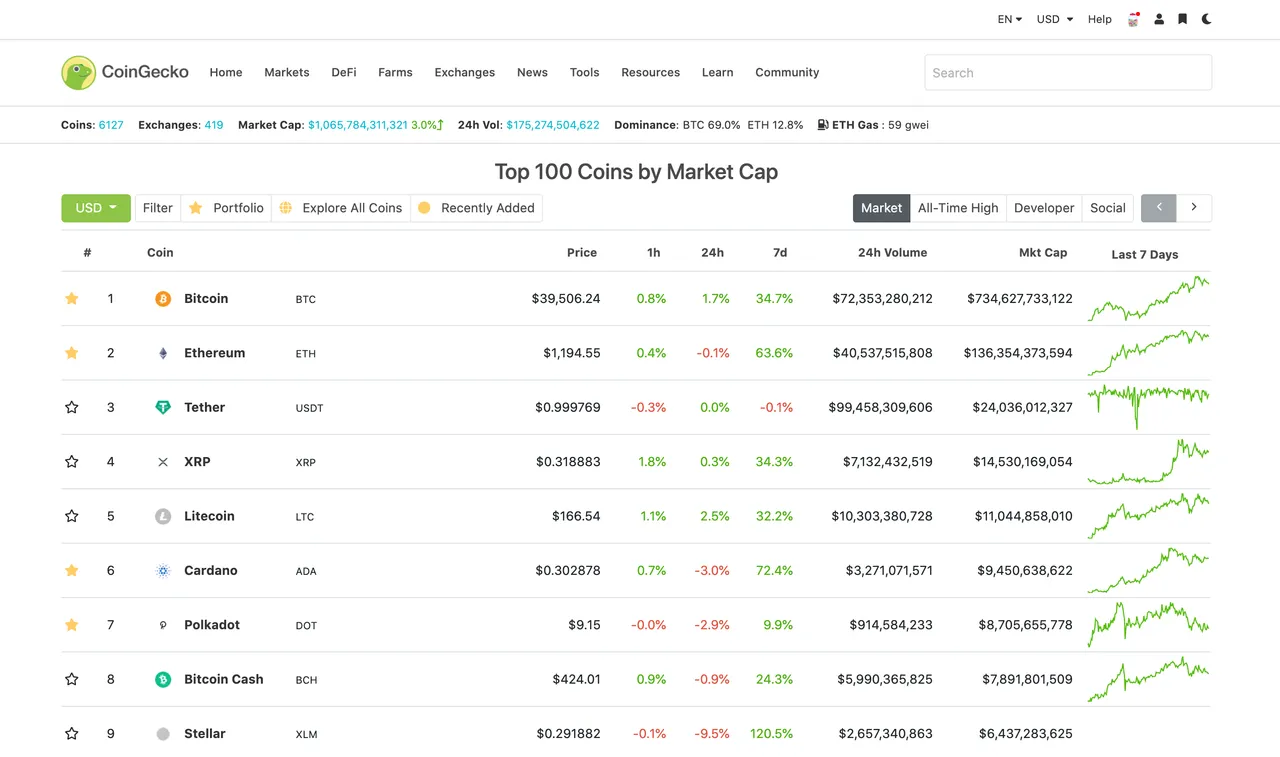
Task: Open the Bitcoin 7-day sparkline chart
Action: (x=1148, y=299)
